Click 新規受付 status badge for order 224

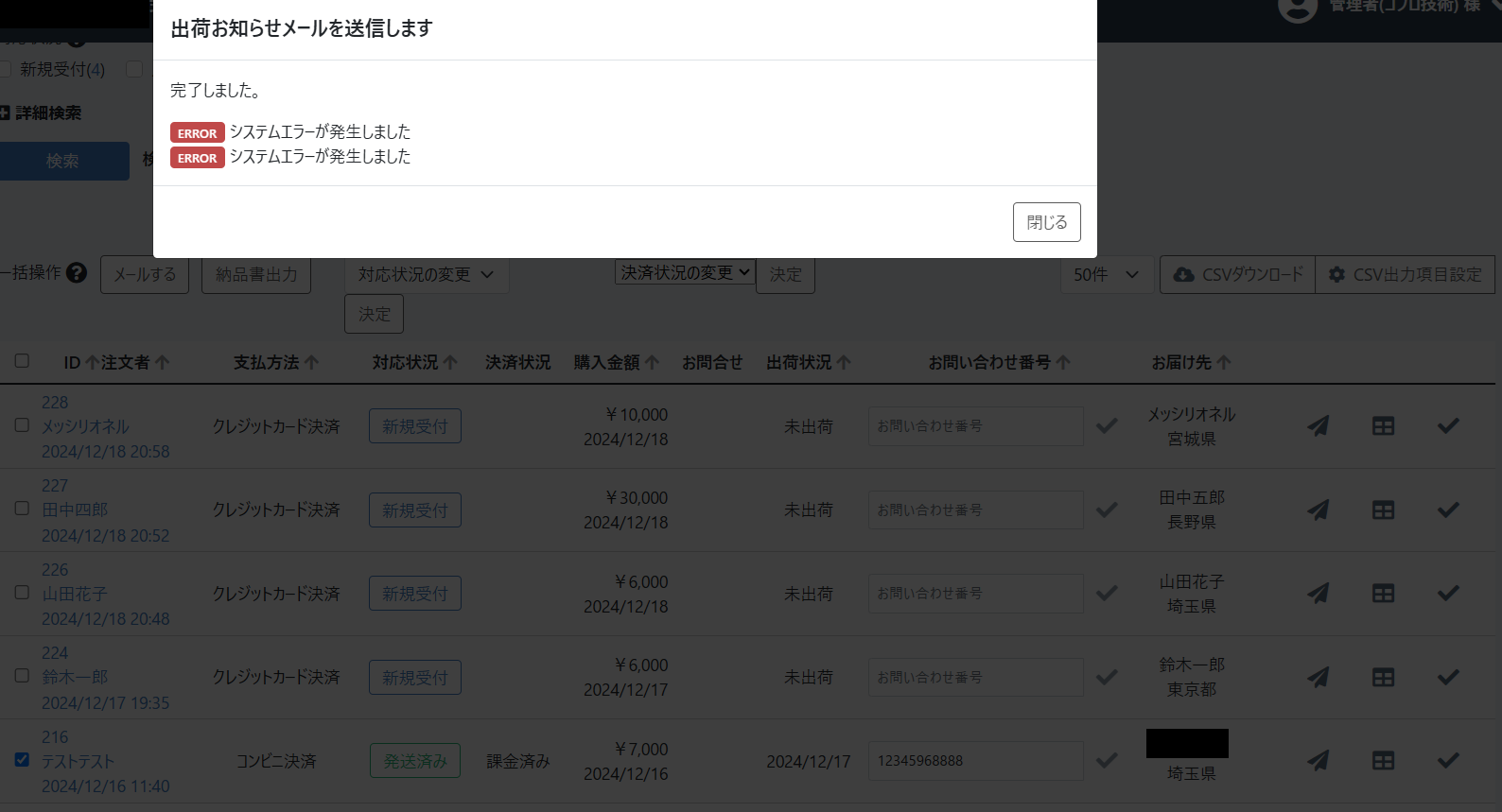tap(415, 678)
